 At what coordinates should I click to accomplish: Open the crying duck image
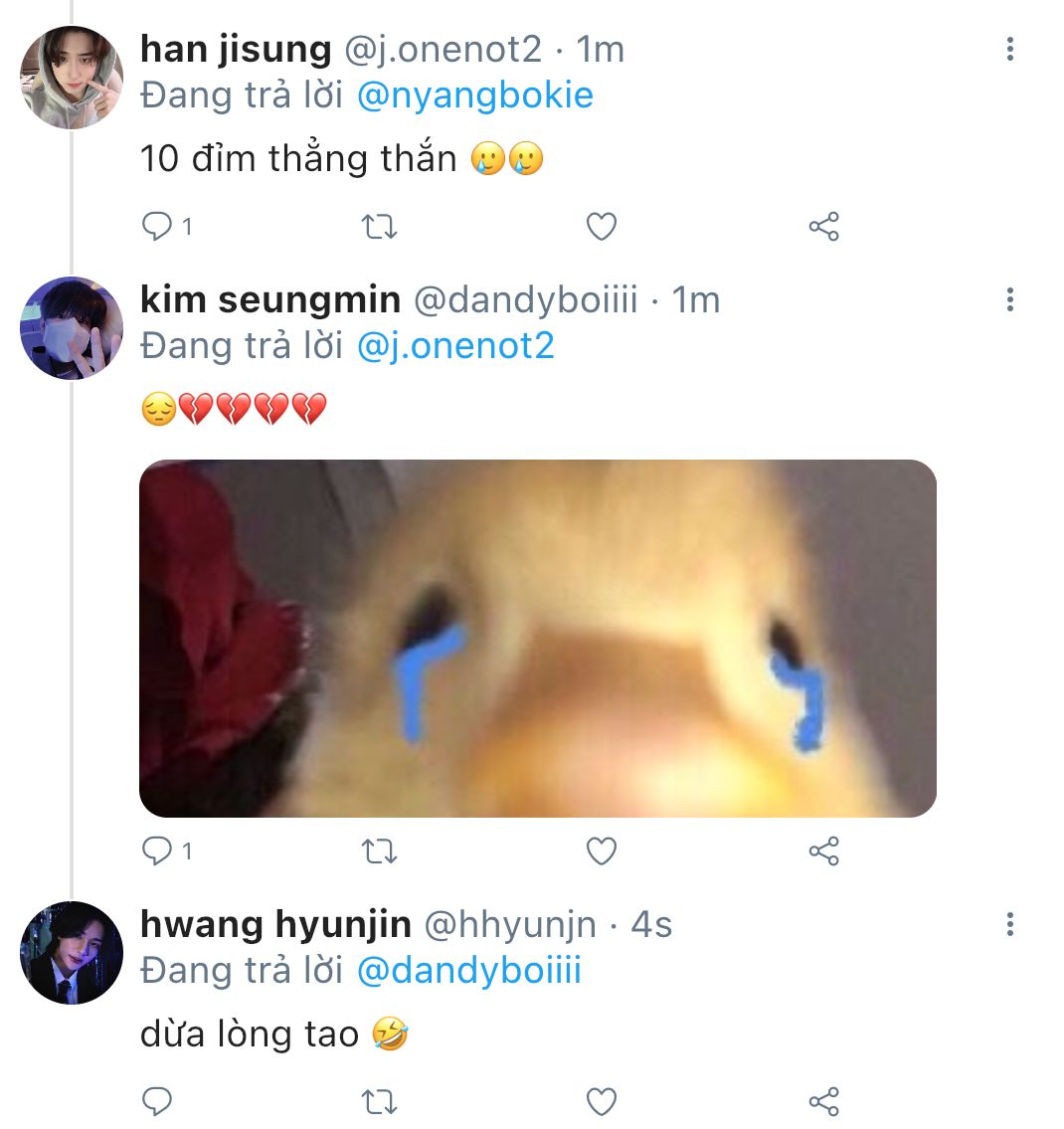537,638
